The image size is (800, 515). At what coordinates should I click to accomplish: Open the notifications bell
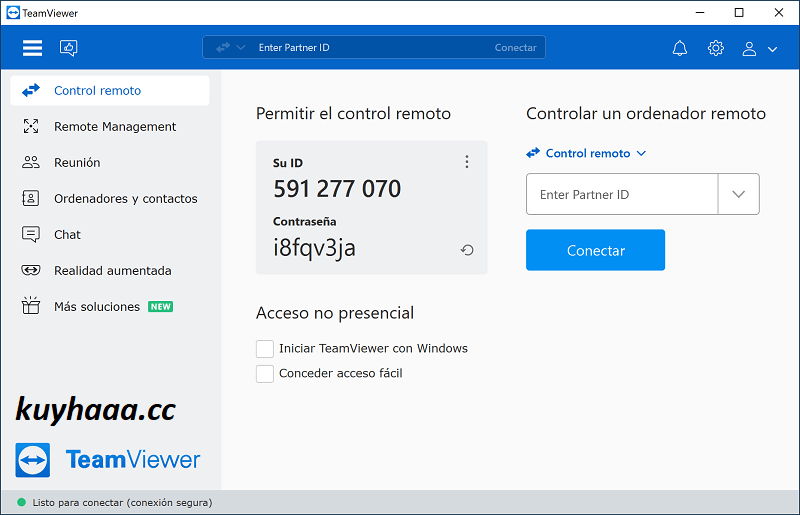(680, 48)
